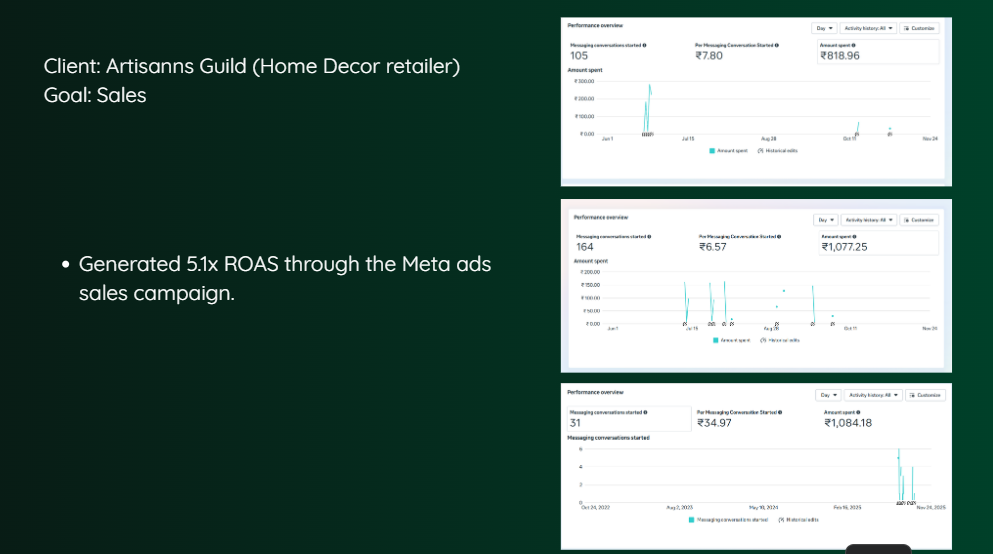Screen dimensions: 993x554
Task: Toggle Messaging conversations started legend in bottom chart
Action: [x=729, y=519]
